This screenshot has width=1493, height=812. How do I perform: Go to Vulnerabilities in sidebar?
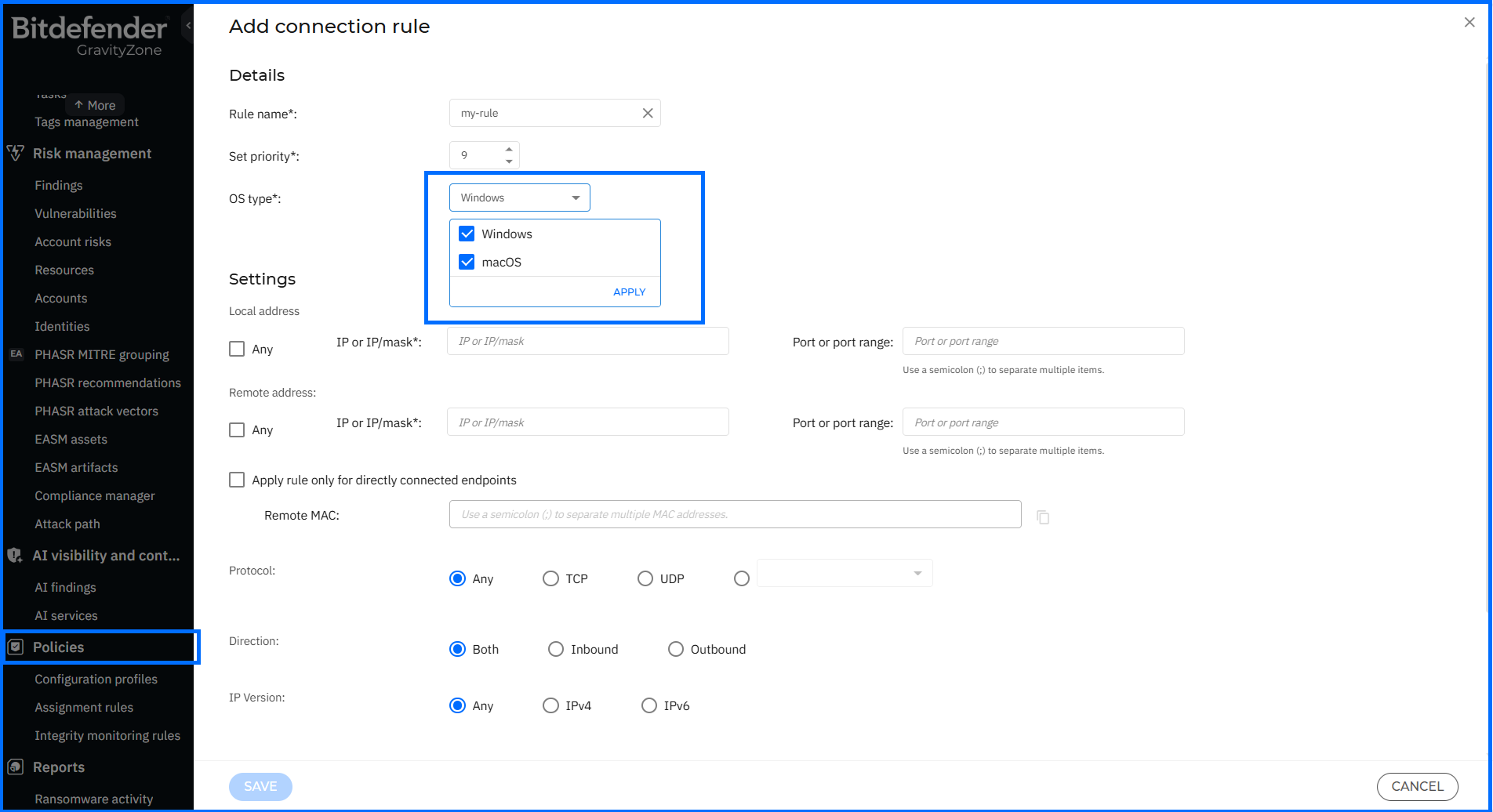(x=75, y=213)
